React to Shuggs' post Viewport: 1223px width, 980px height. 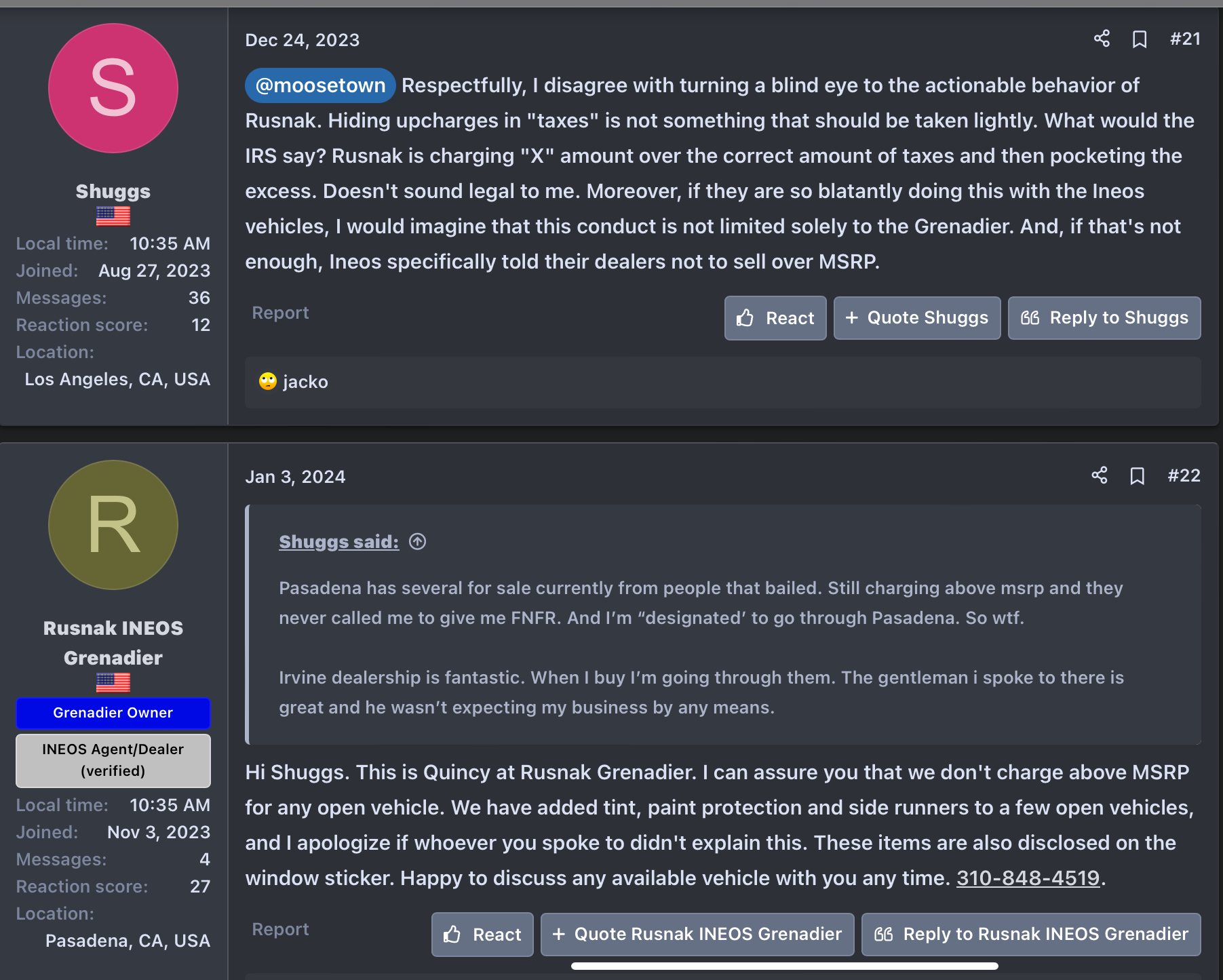point(775,318)
